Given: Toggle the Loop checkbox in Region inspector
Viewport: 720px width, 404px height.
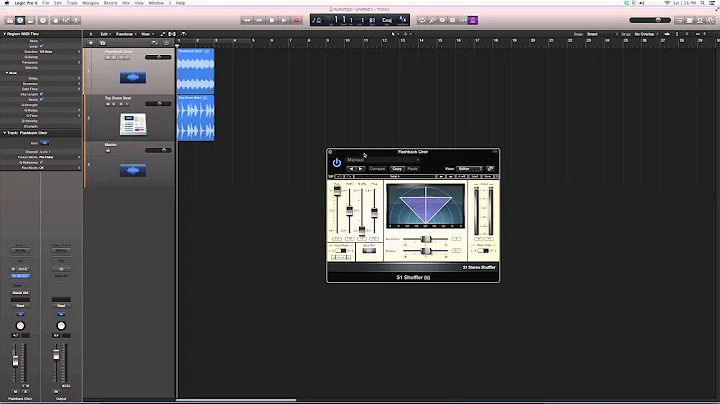Looking at the screenshot, I should (41, 46).
